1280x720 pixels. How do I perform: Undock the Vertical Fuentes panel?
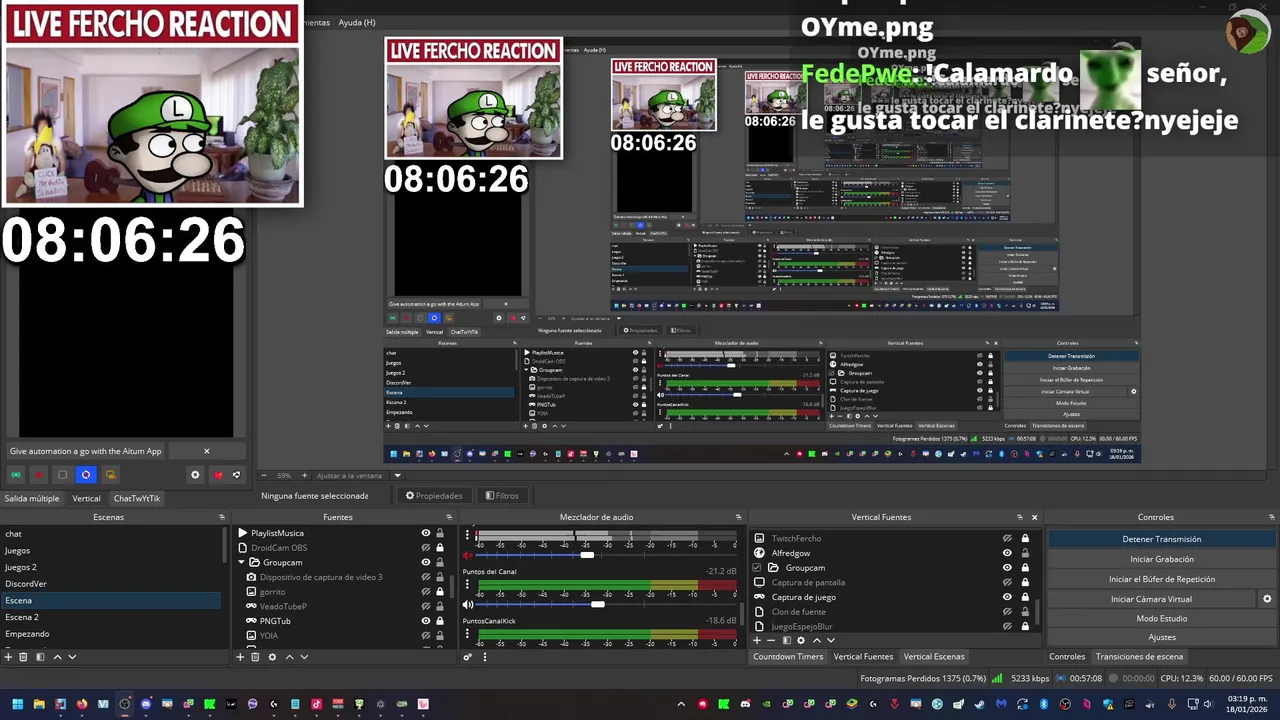1021,517
